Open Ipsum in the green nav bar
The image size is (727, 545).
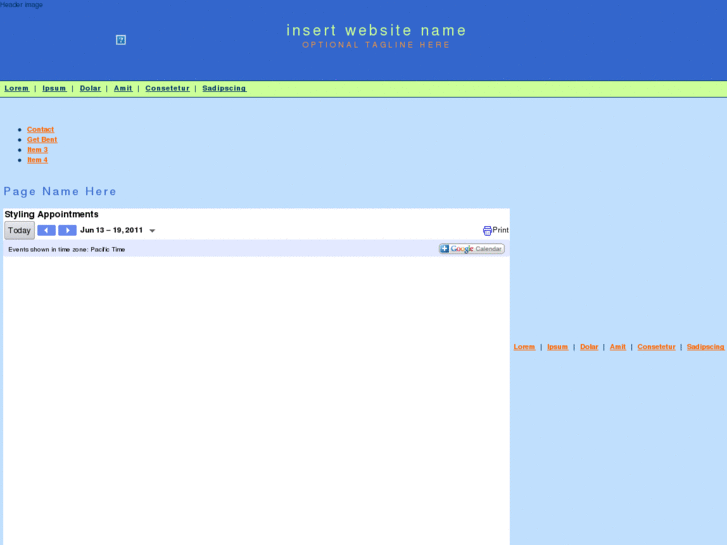click(54, 88)
